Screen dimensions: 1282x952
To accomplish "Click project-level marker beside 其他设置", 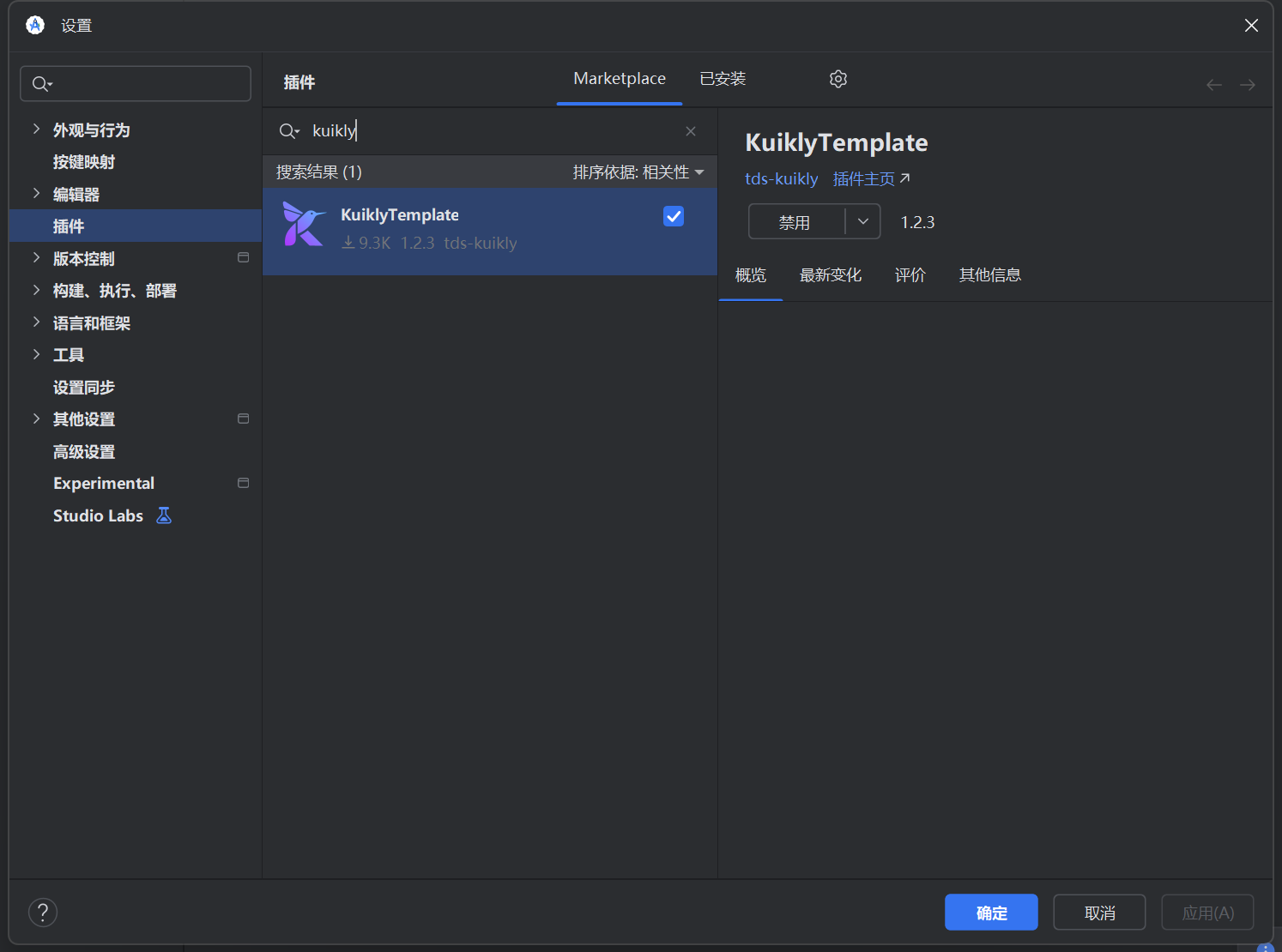I will point(244,419).
